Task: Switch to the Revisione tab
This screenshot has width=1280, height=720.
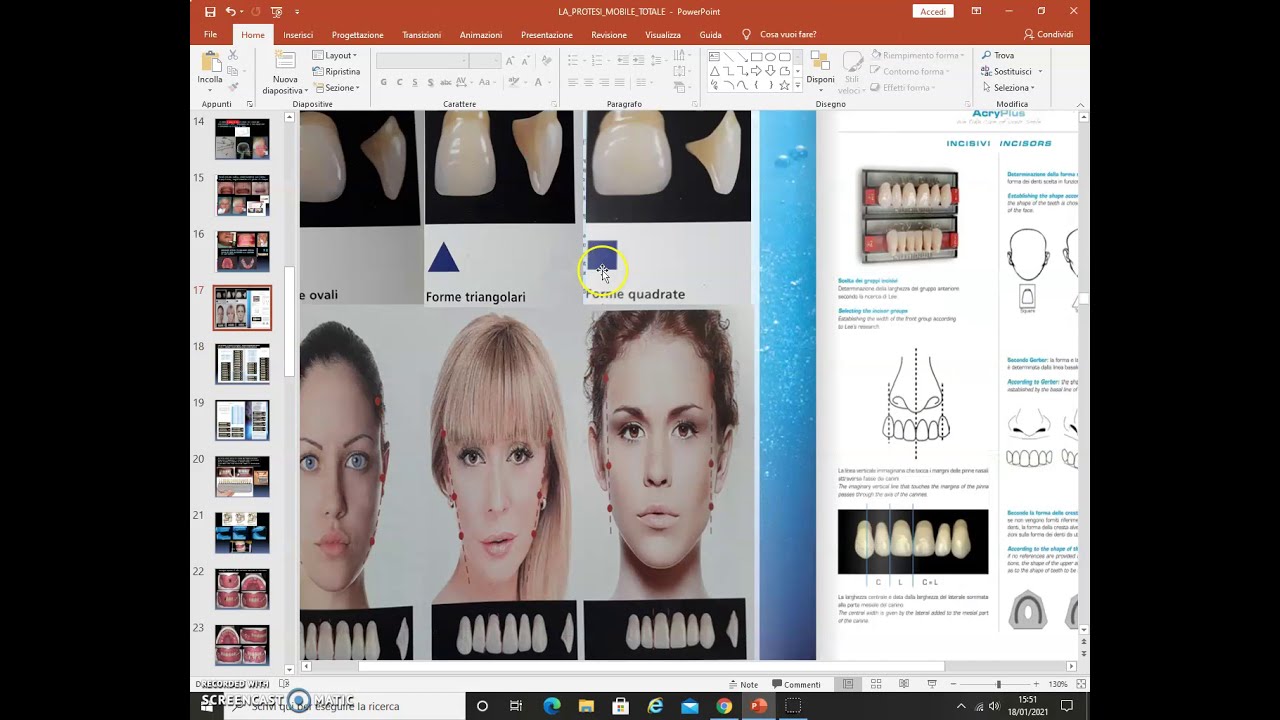Action: 609,34
